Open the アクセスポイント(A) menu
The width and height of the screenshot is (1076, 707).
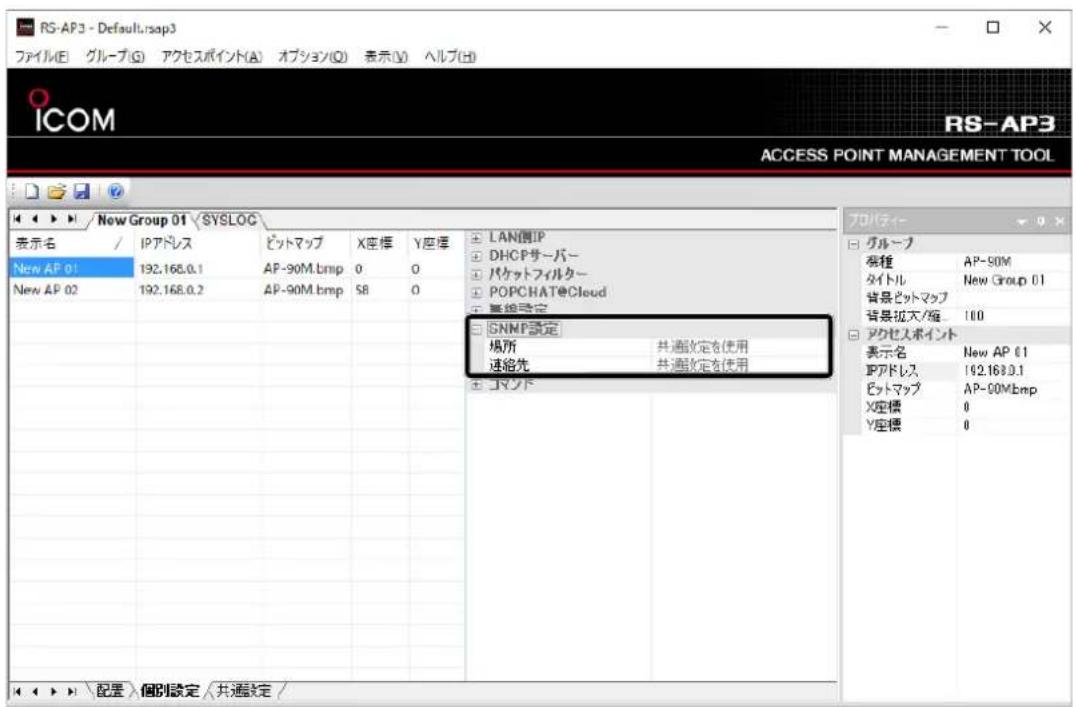point(211,57)
